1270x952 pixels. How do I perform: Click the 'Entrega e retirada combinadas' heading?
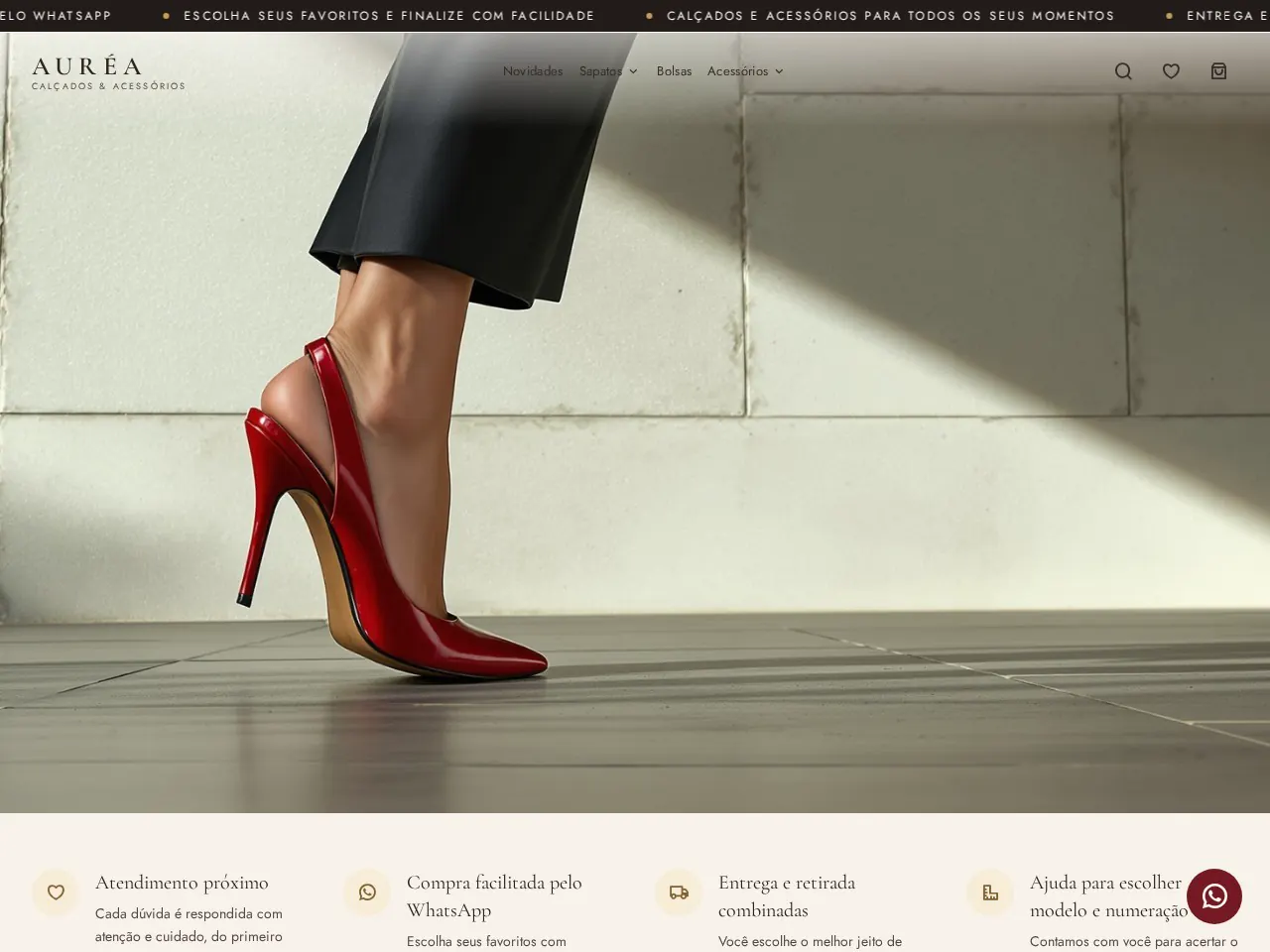(787, 896)
